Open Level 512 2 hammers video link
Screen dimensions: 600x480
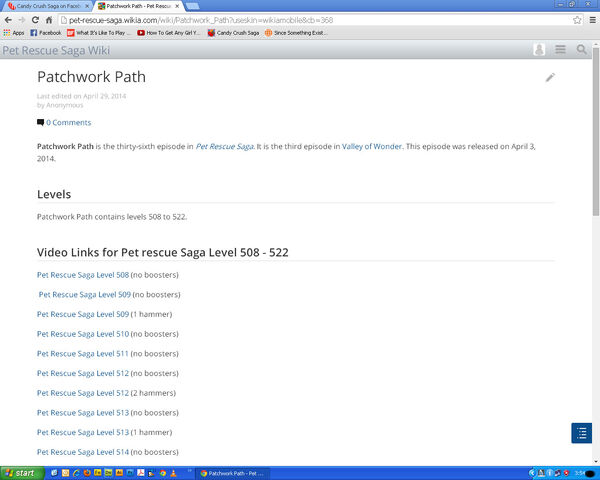[83, 393]
